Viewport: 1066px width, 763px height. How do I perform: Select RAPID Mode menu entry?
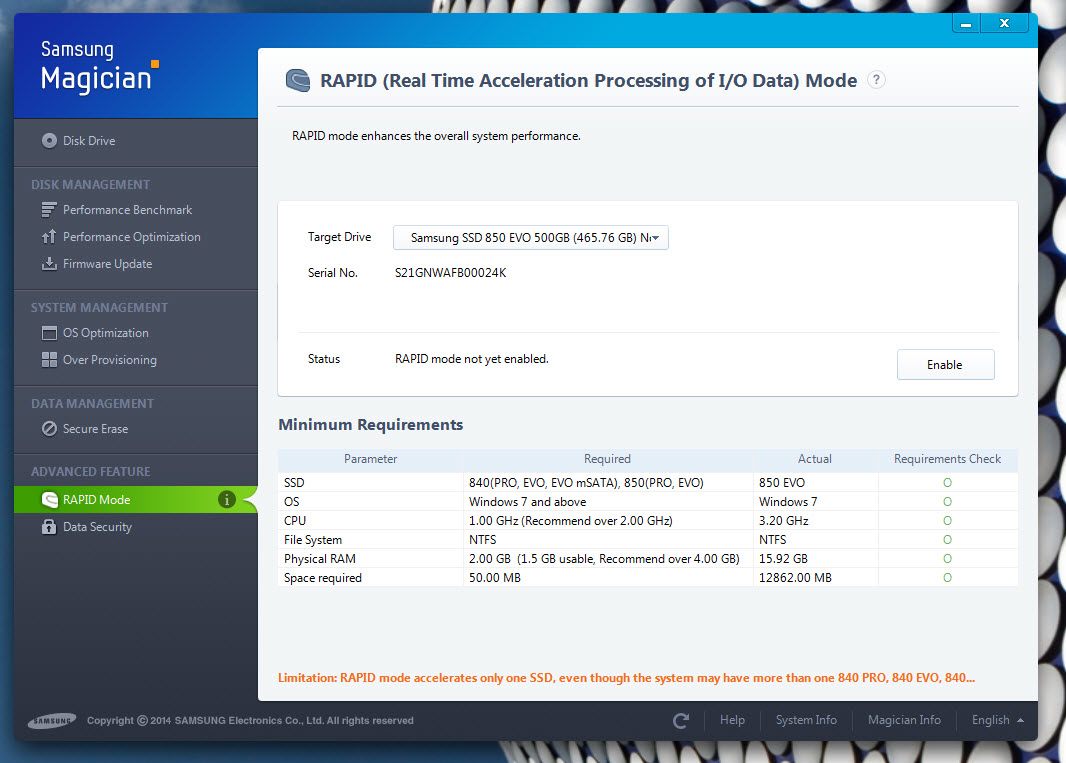pos(136,500)
